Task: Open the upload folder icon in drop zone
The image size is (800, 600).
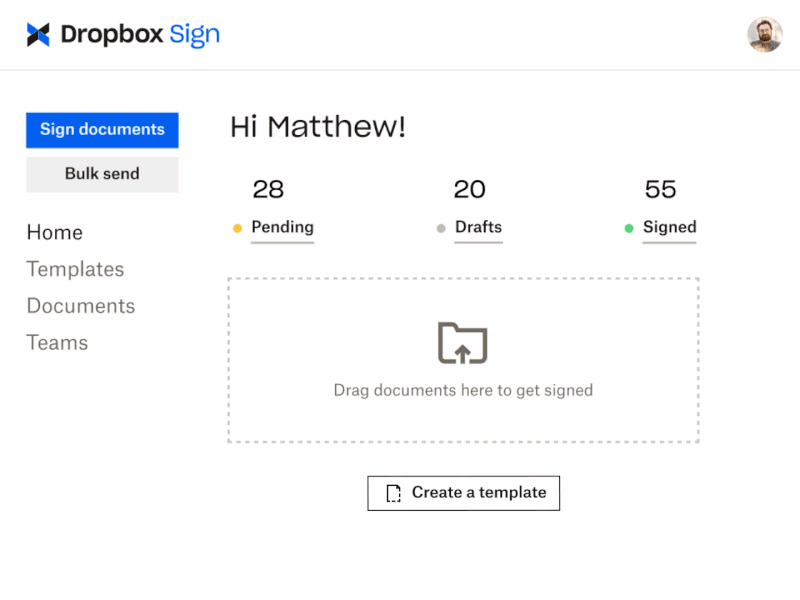Action: click(463, 343)
